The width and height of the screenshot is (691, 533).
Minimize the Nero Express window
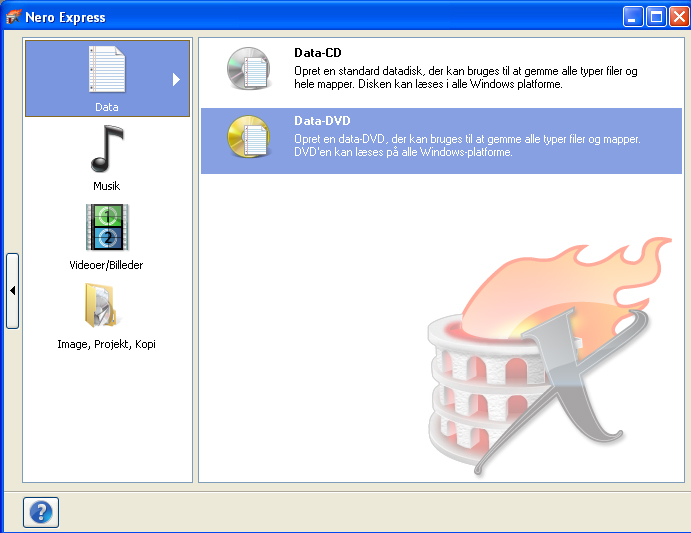(x=633, y=17)
